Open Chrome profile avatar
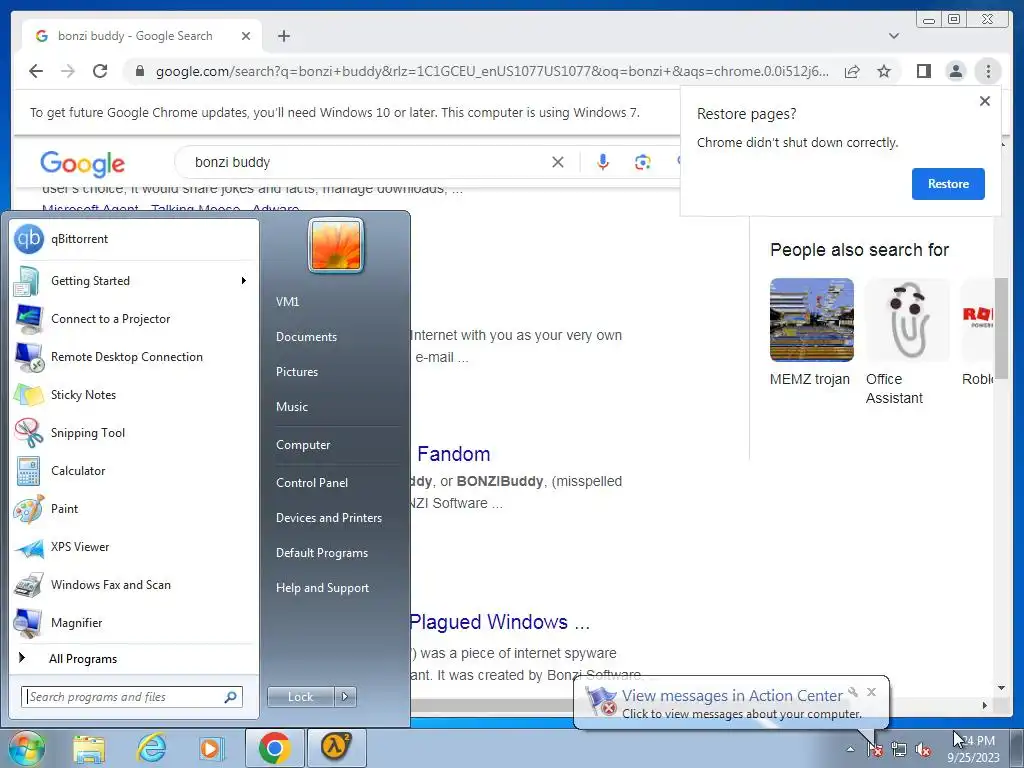This screenshot has height=768, width=1024. pos(955,71)
